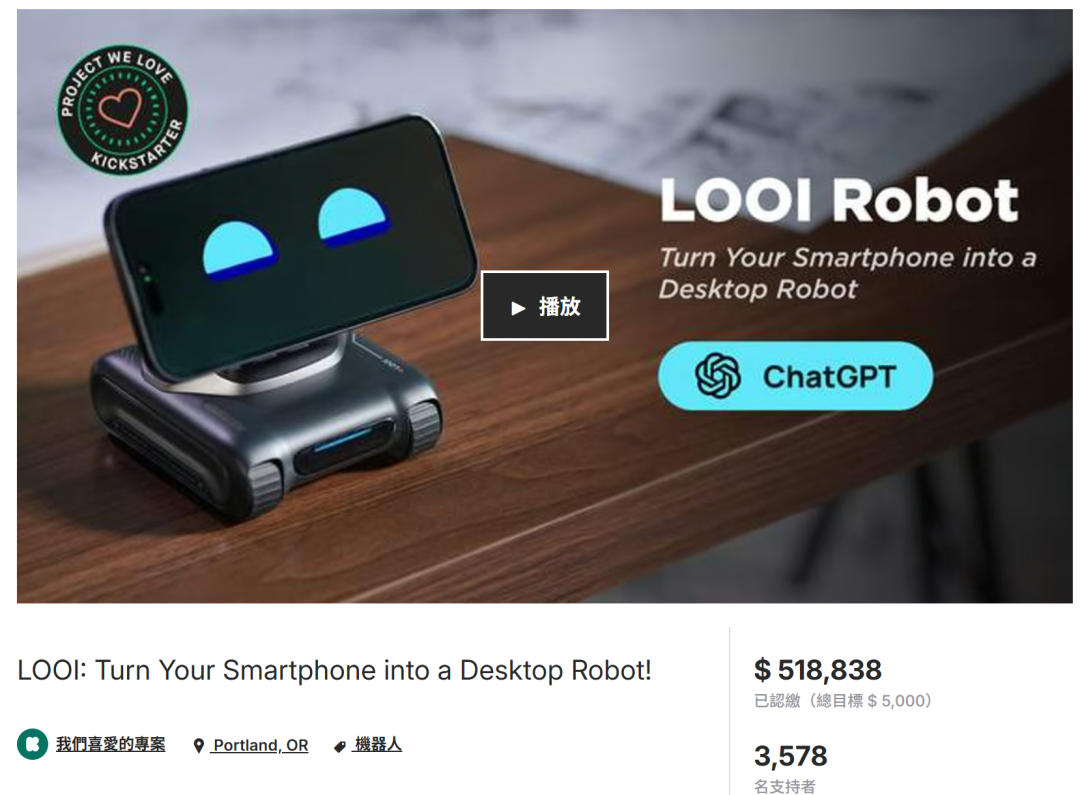Click the 總目標 $ 5,000 goal text
Image resolution: width=1080 pixels, height=795 pixels.
coord(869,701)
